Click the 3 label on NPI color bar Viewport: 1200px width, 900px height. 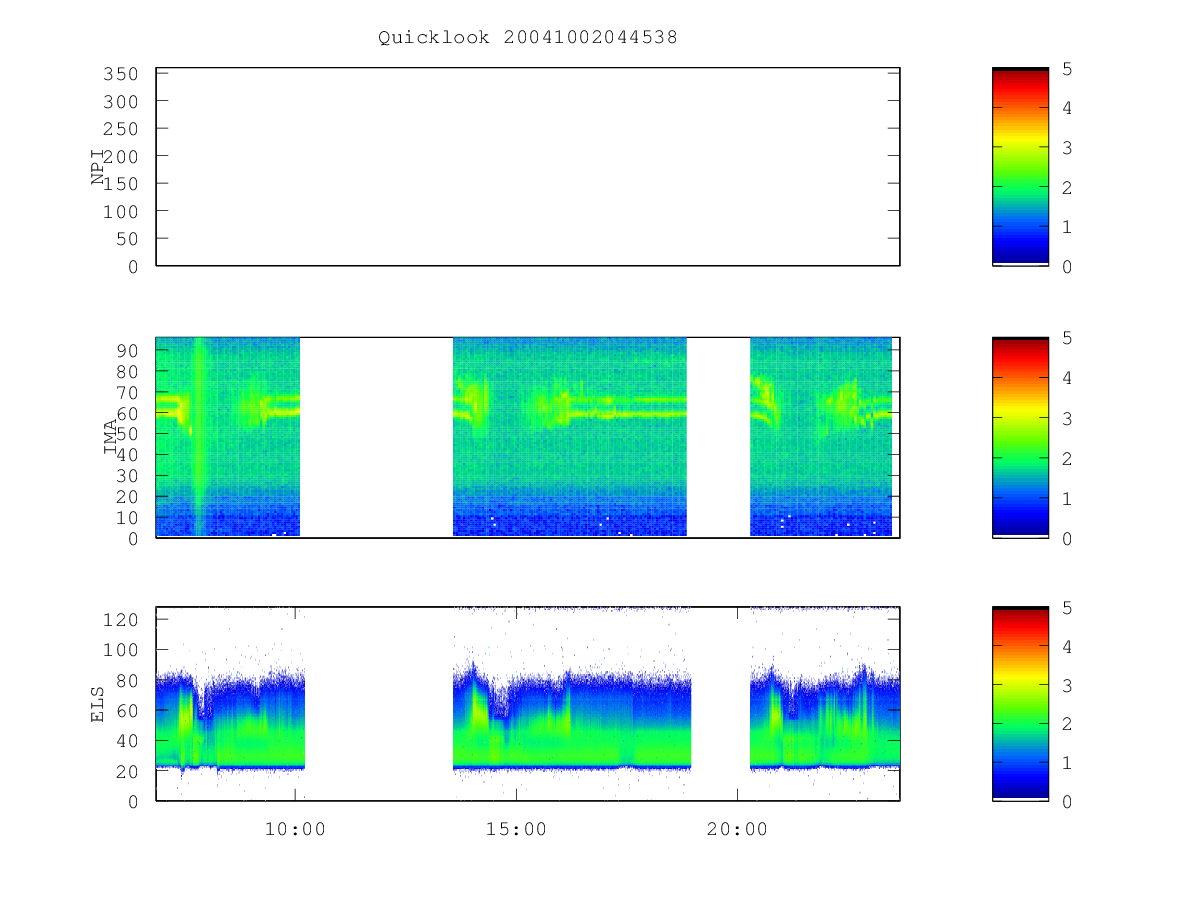point(1067,148)
